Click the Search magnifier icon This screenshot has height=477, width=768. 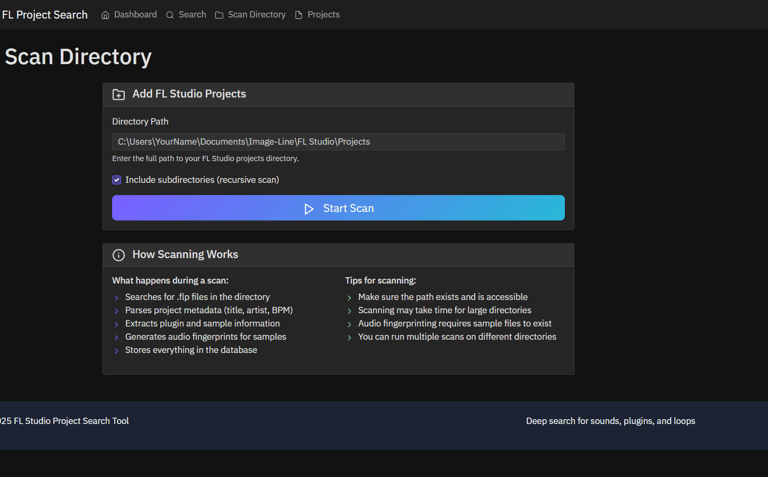170,15
